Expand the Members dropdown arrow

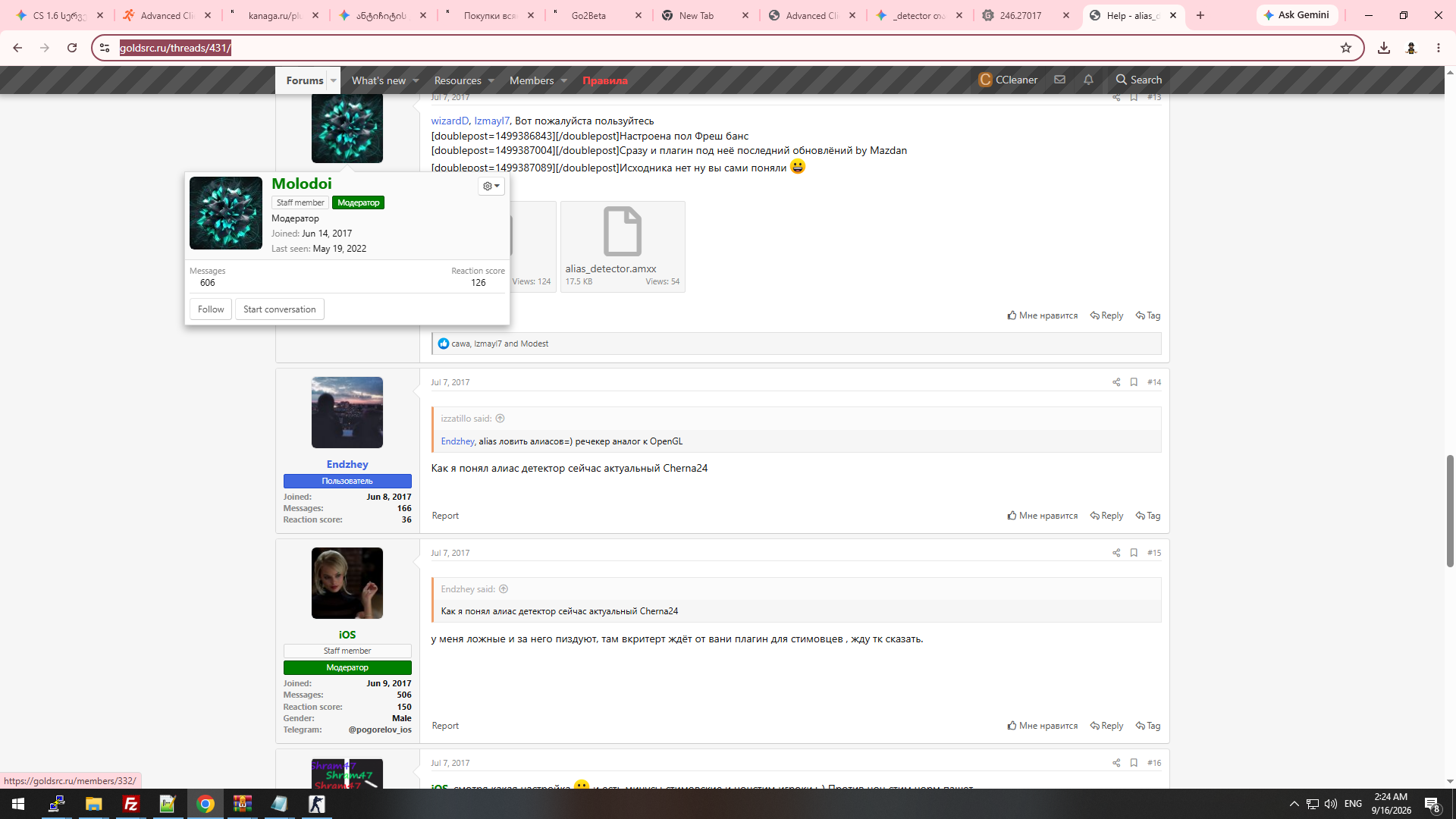click(564, 81)
